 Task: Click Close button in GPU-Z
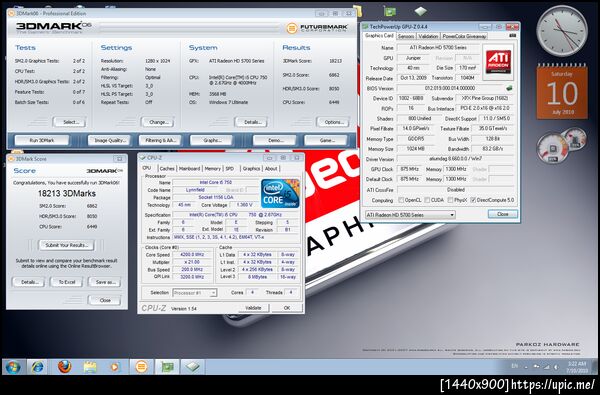point(502,214)
